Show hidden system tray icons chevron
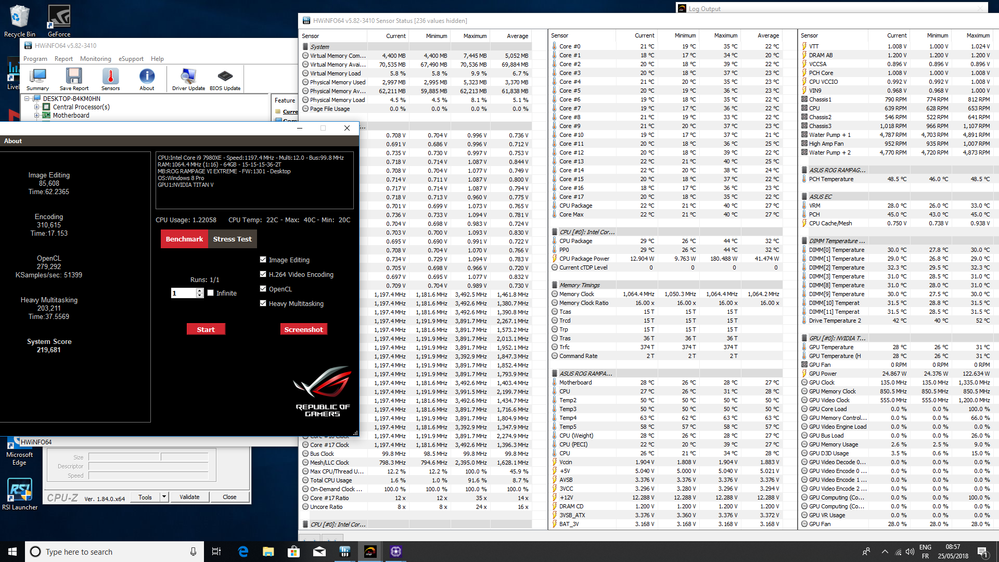This screenshot has height=562, width=999. click(x=885, y=552)
